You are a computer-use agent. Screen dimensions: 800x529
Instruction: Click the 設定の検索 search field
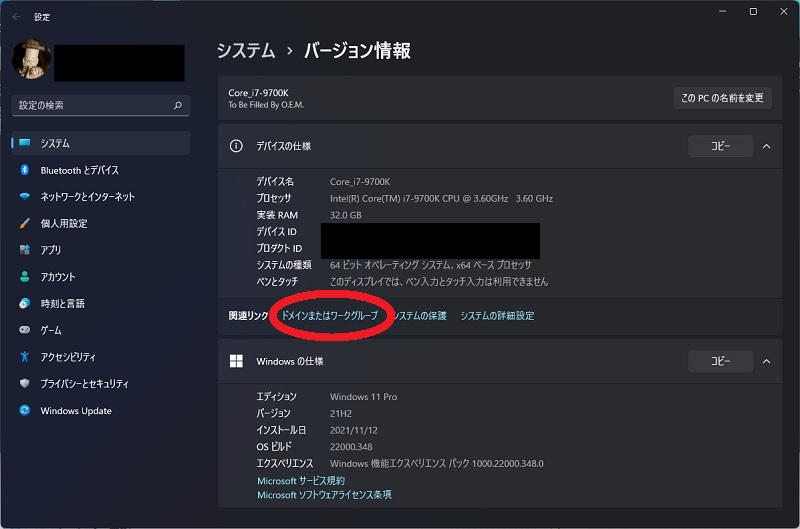[x=101, y=106]
